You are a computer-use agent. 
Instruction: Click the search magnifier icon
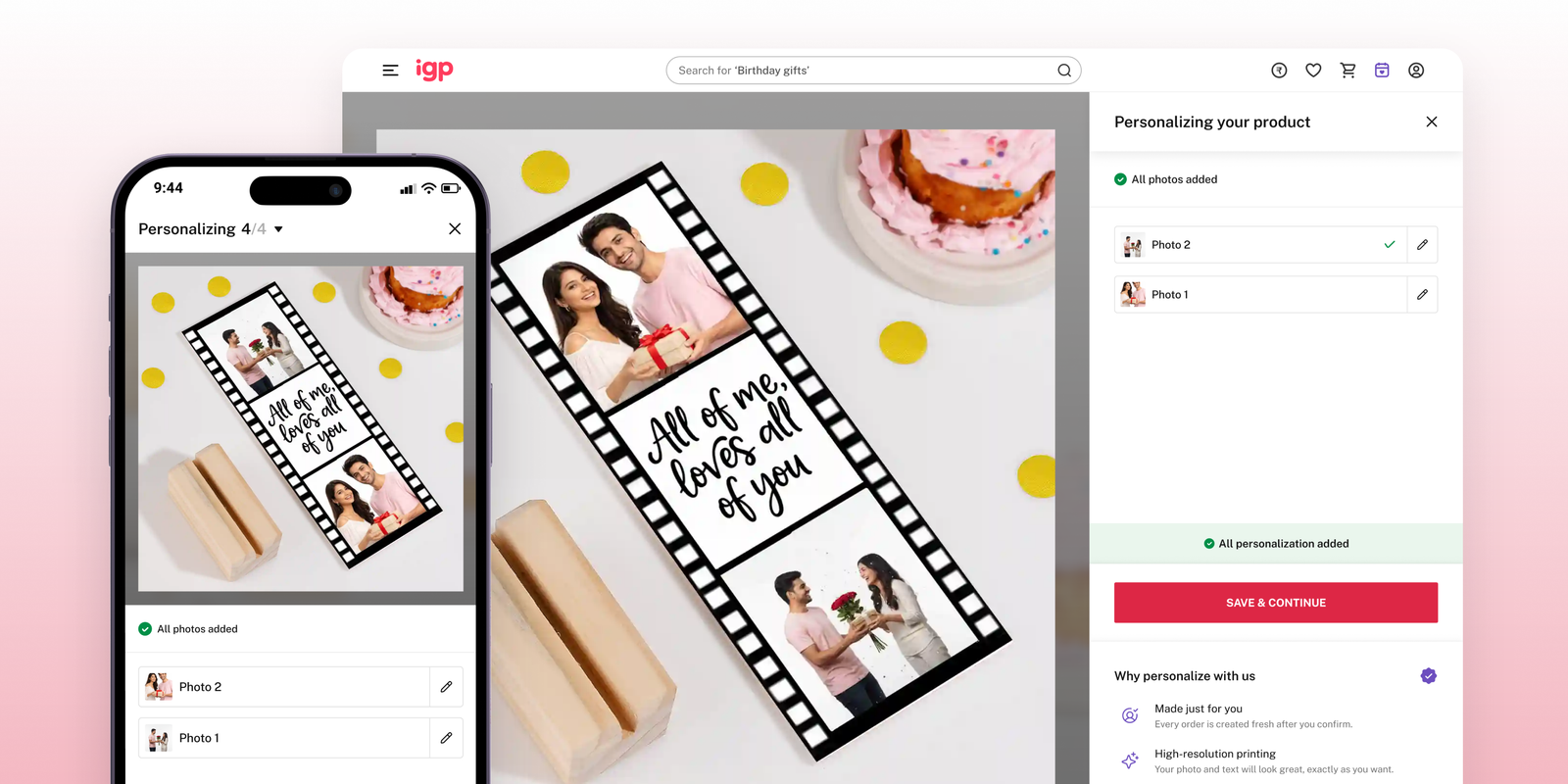(x=1064, y=71)
